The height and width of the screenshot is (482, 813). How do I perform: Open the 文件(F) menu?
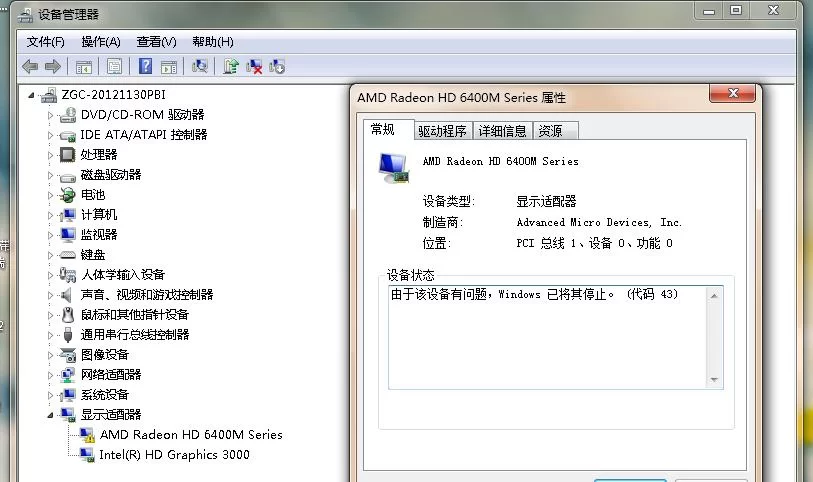pyautogui.click(x=46, y=42)
